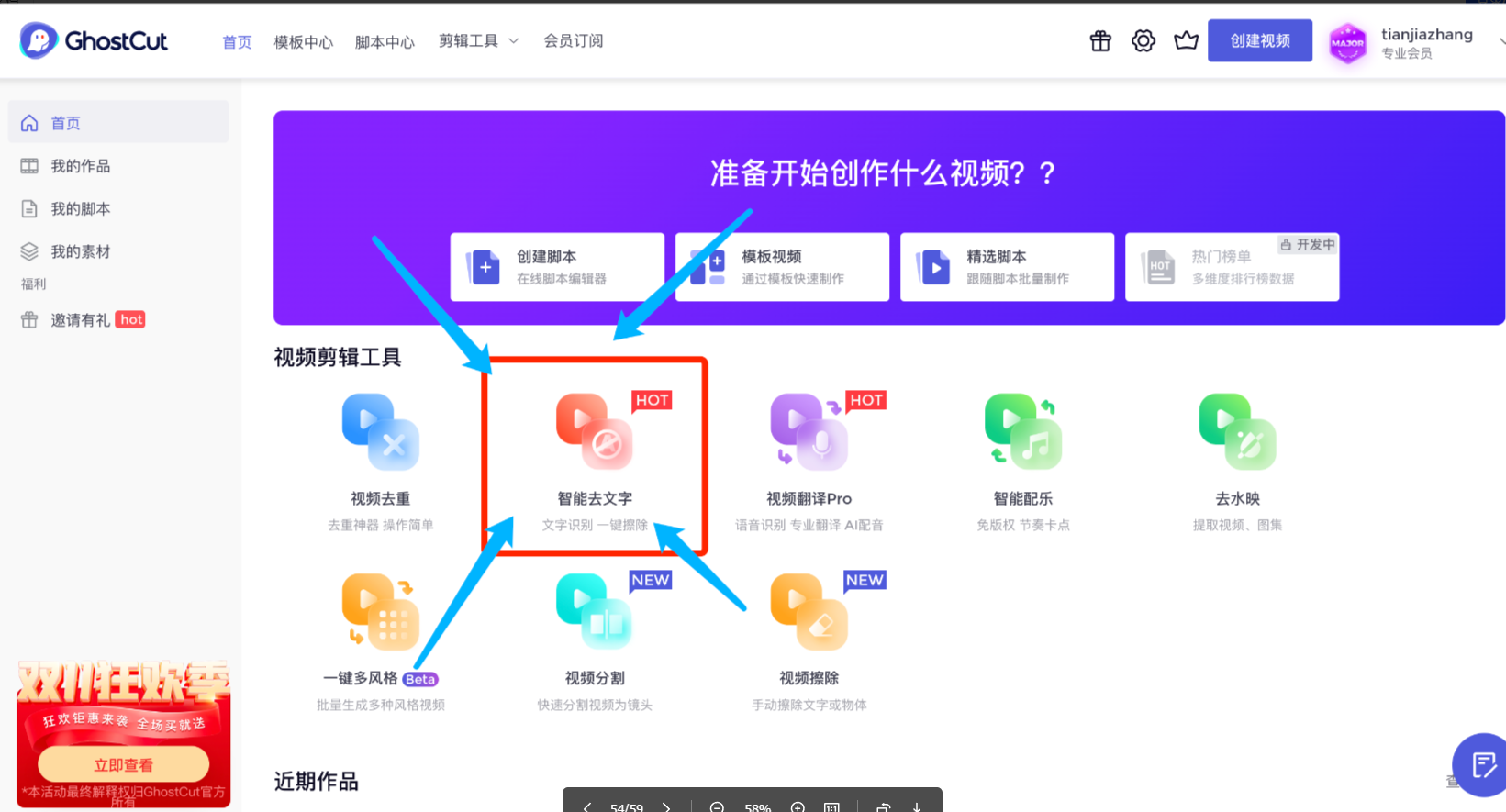This screenshot has width=1506, height=812.
Task: Click the 58% zoom value
Action: click(757, 807)
